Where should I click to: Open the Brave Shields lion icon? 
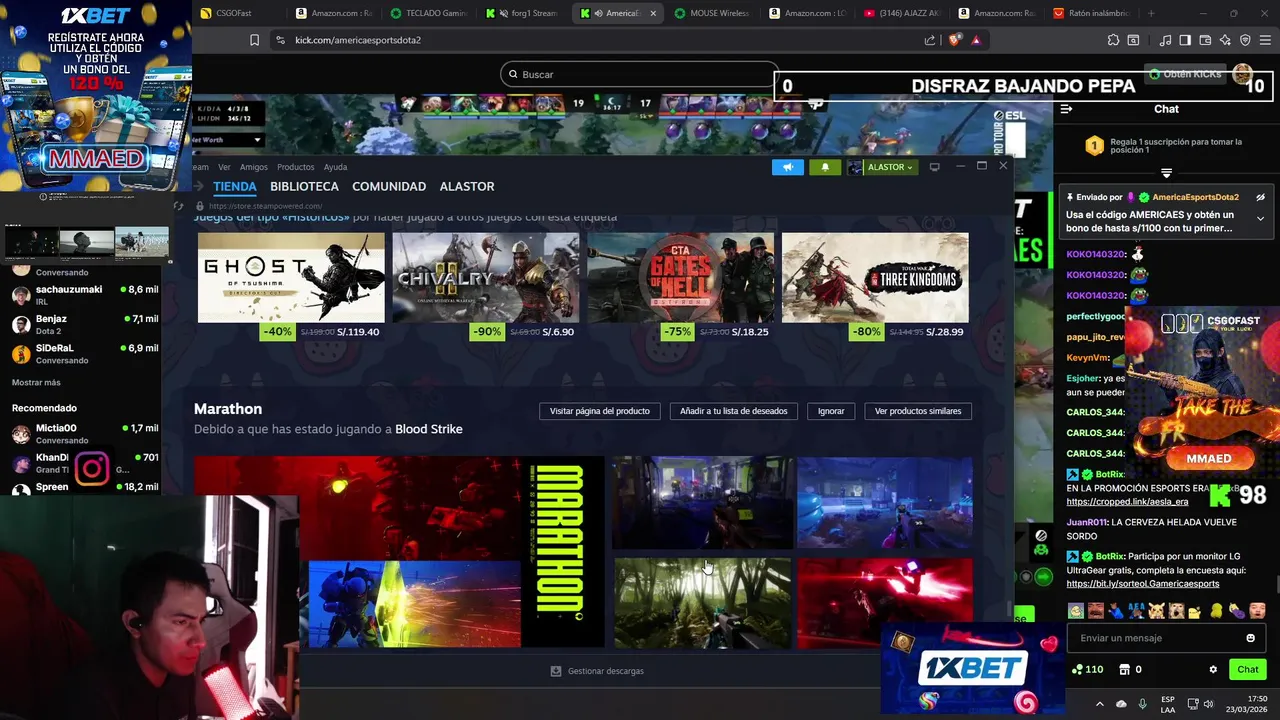coord(954,40)
